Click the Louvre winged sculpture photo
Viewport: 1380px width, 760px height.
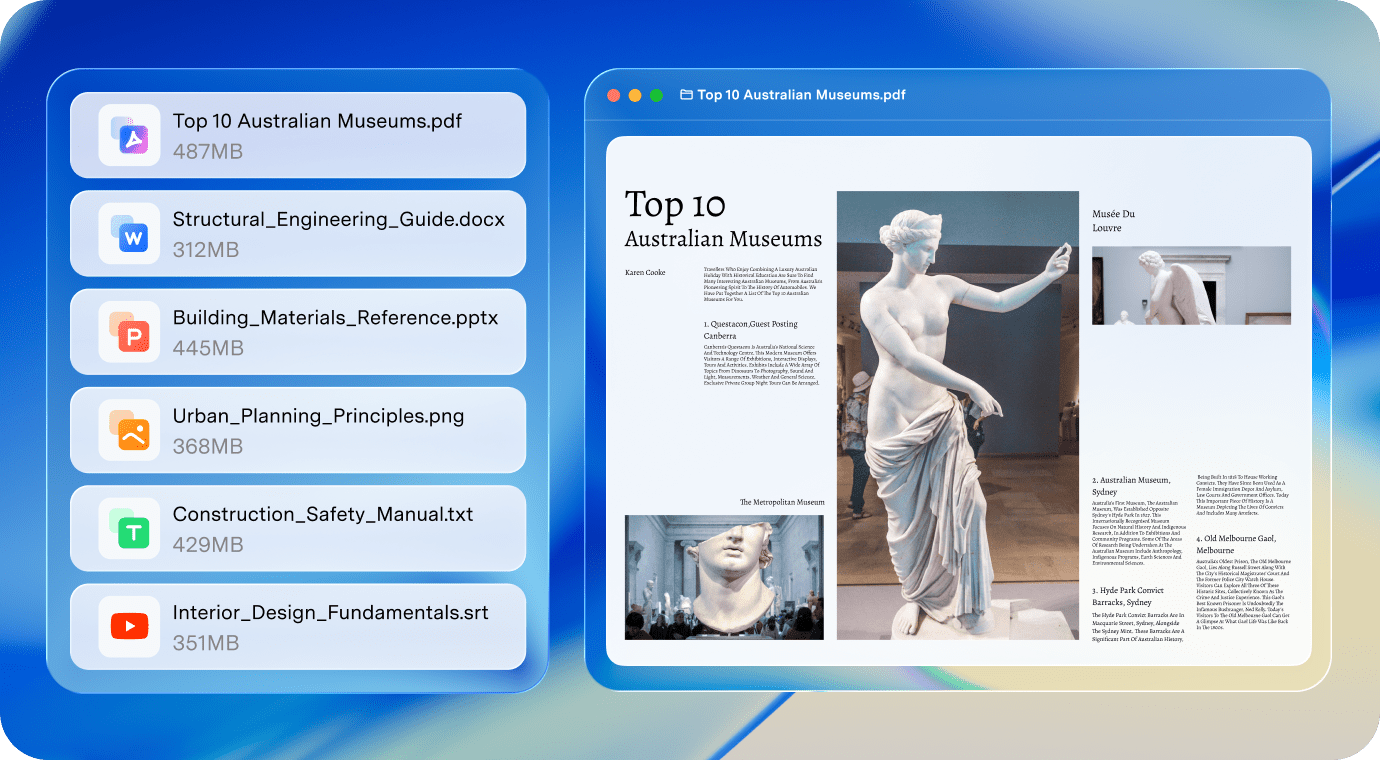[x=1191, y=285]
